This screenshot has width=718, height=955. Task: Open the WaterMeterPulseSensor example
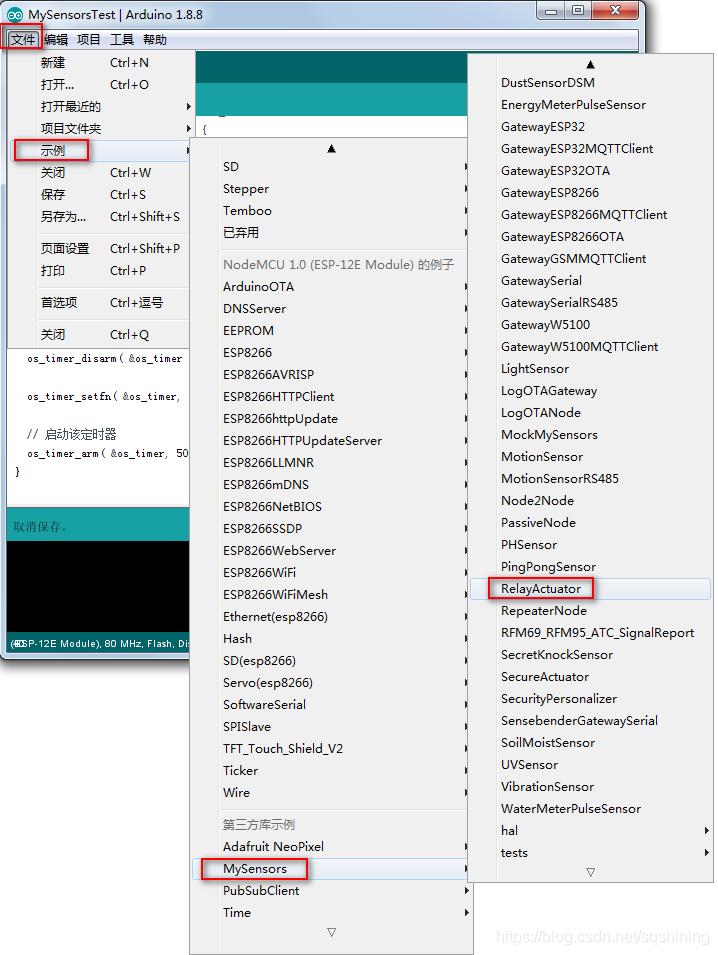coord(590,809)
